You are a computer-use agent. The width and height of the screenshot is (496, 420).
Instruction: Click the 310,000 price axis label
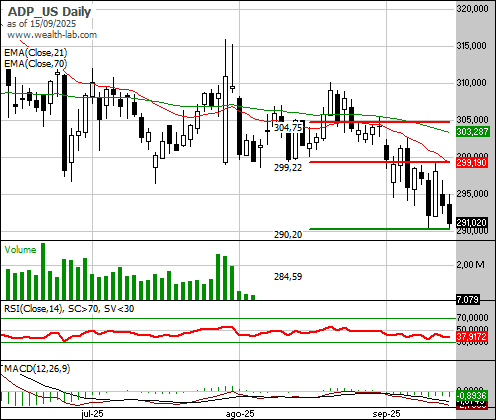click(472, 82)
